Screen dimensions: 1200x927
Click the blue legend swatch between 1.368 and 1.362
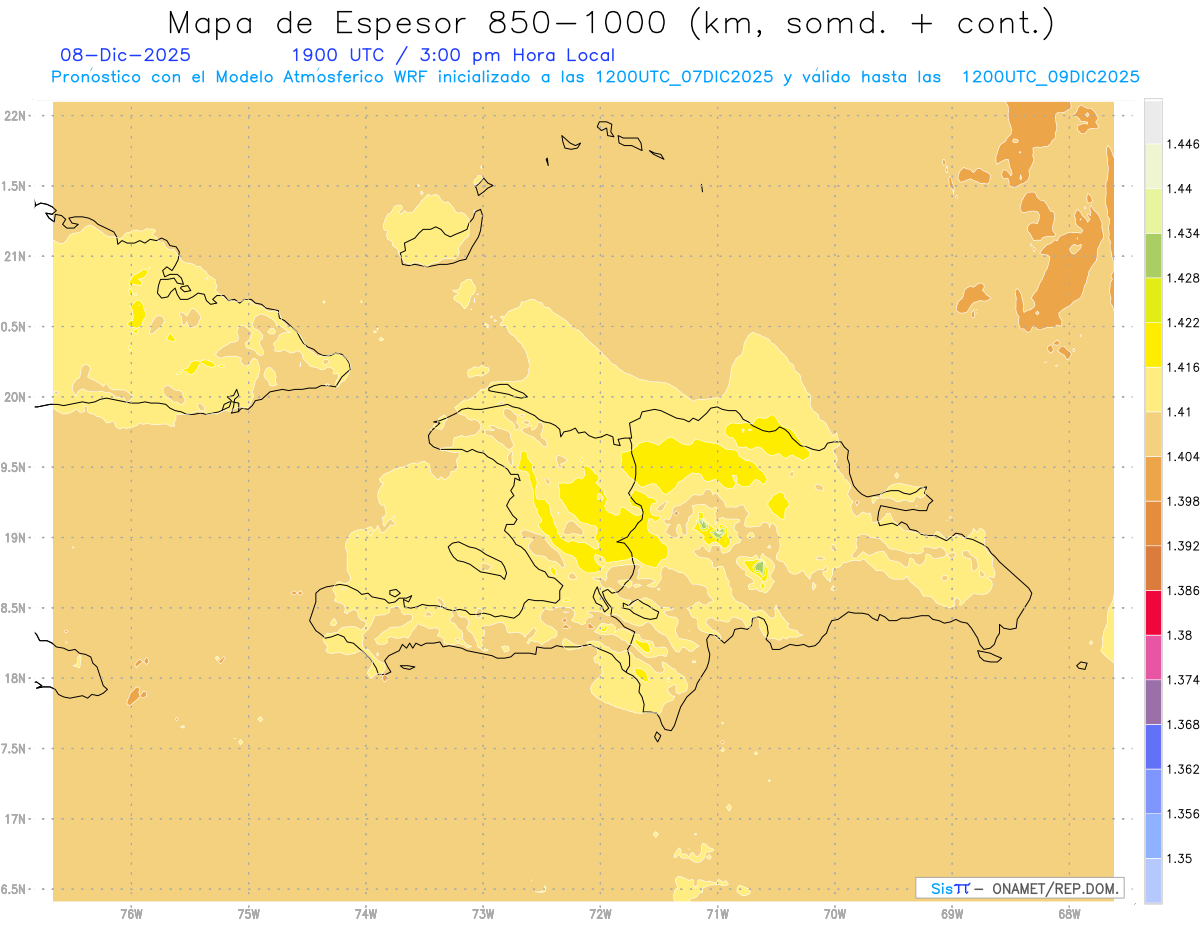(1153, 746)
